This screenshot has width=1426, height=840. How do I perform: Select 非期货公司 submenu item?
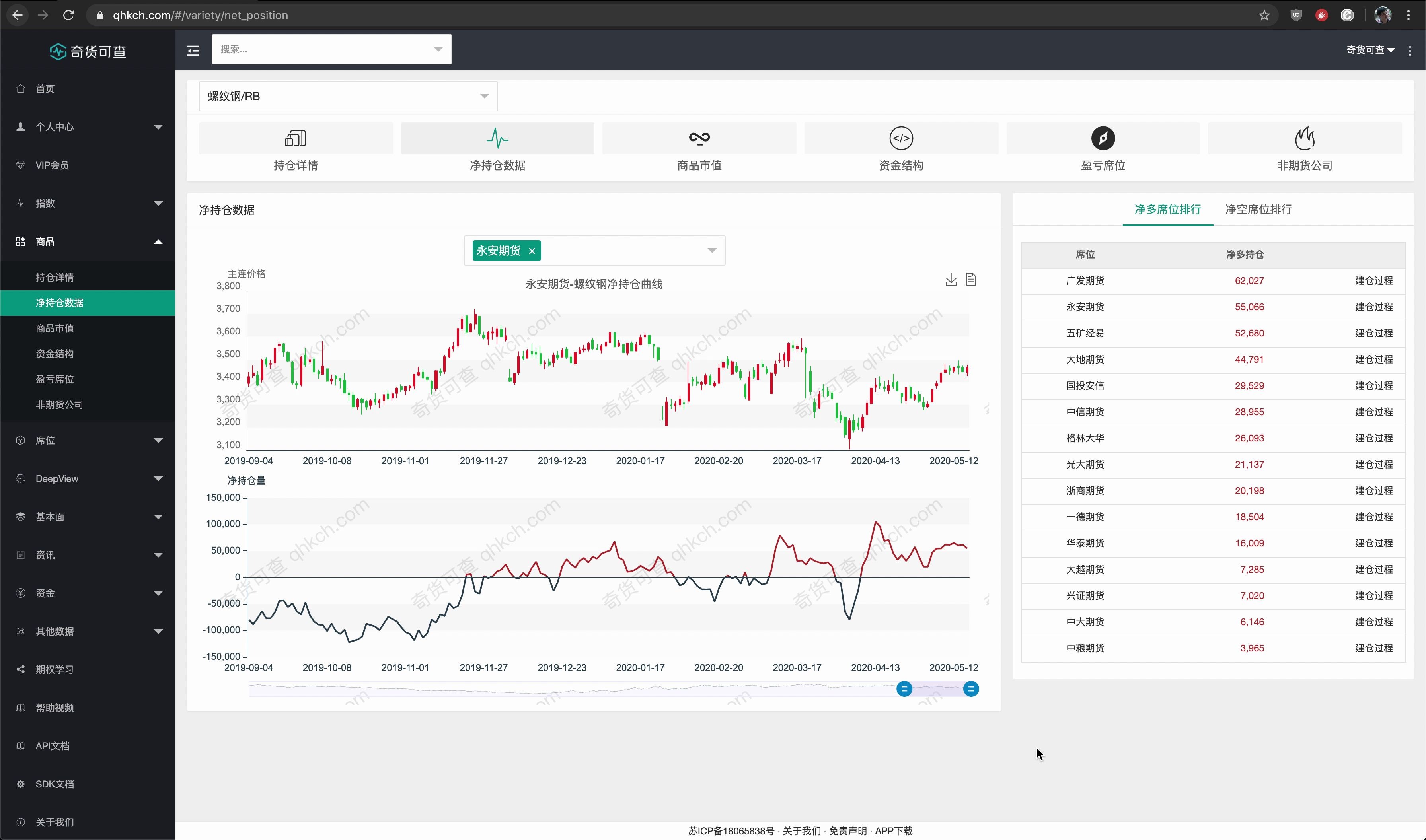coord(88,405)
